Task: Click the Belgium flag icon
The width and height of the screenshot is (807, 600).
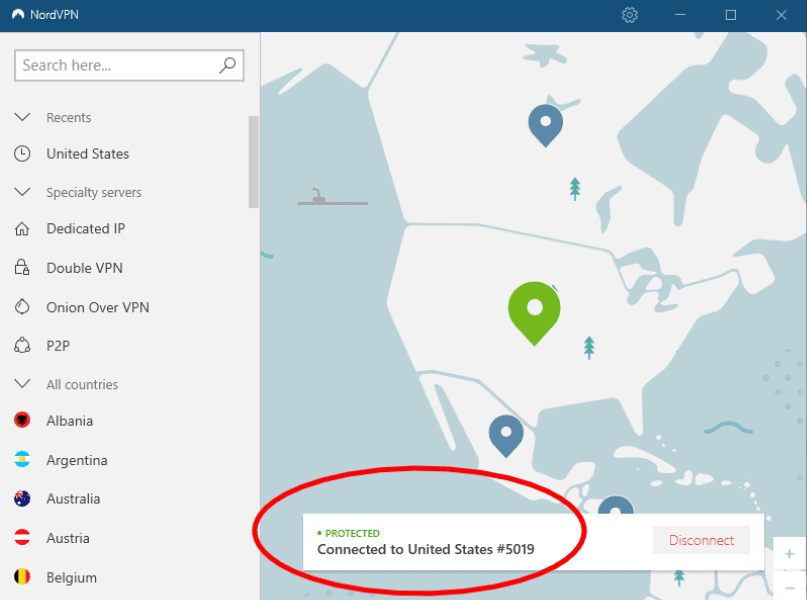Action: click(22, 577)
